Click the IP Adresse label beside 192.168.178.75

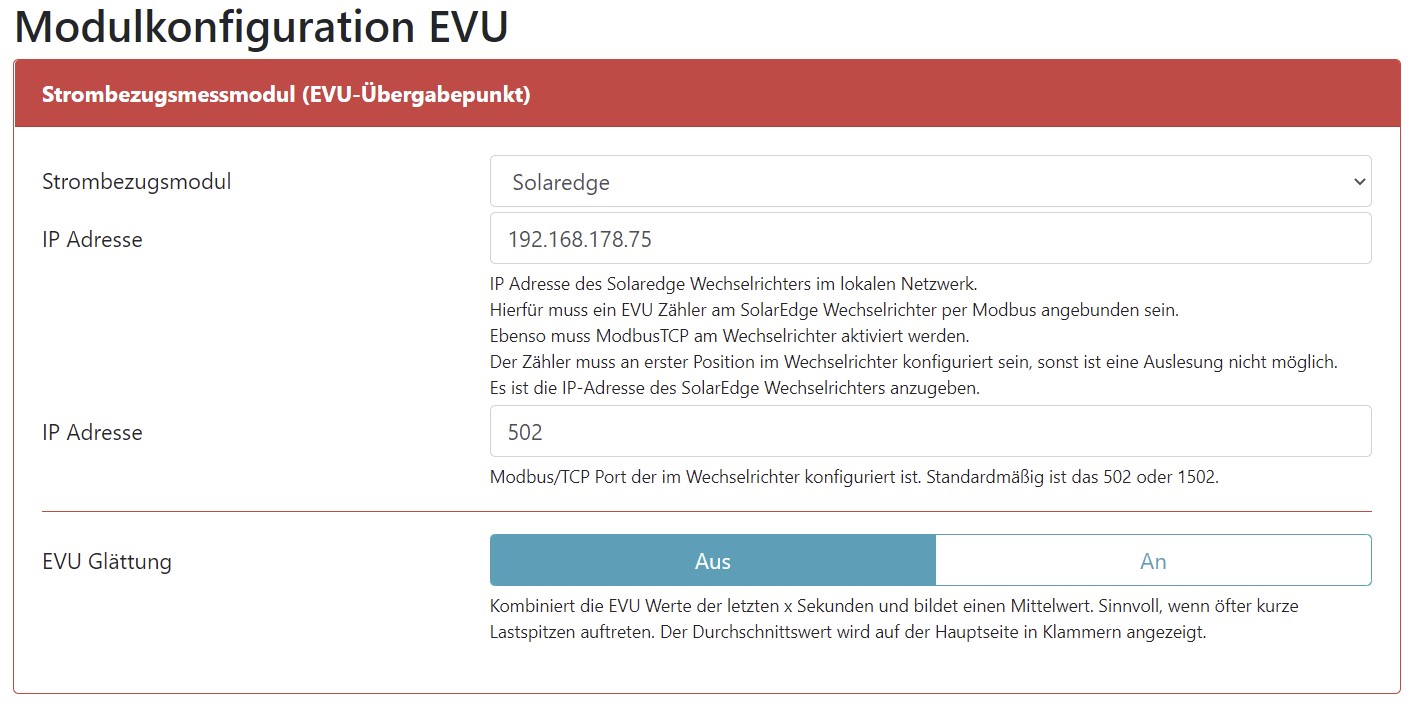(92, 239)
